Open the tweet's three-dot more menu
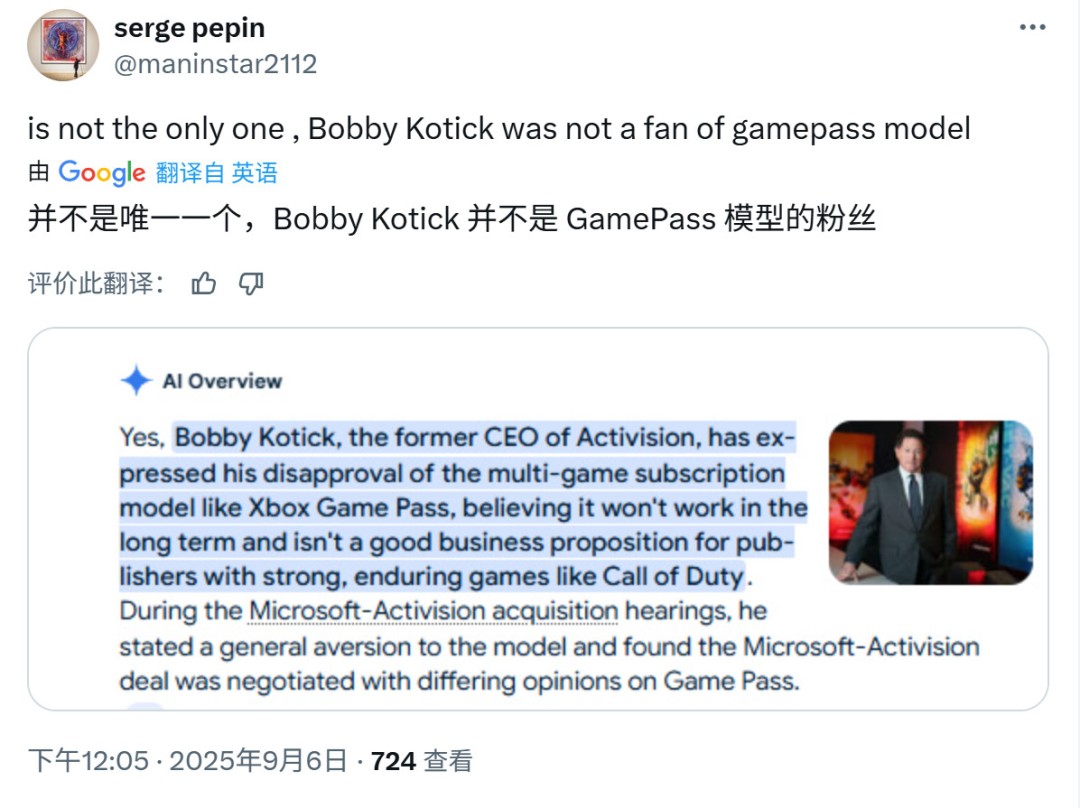Viewport: 1080px width, 808px height. [1032, 28]
